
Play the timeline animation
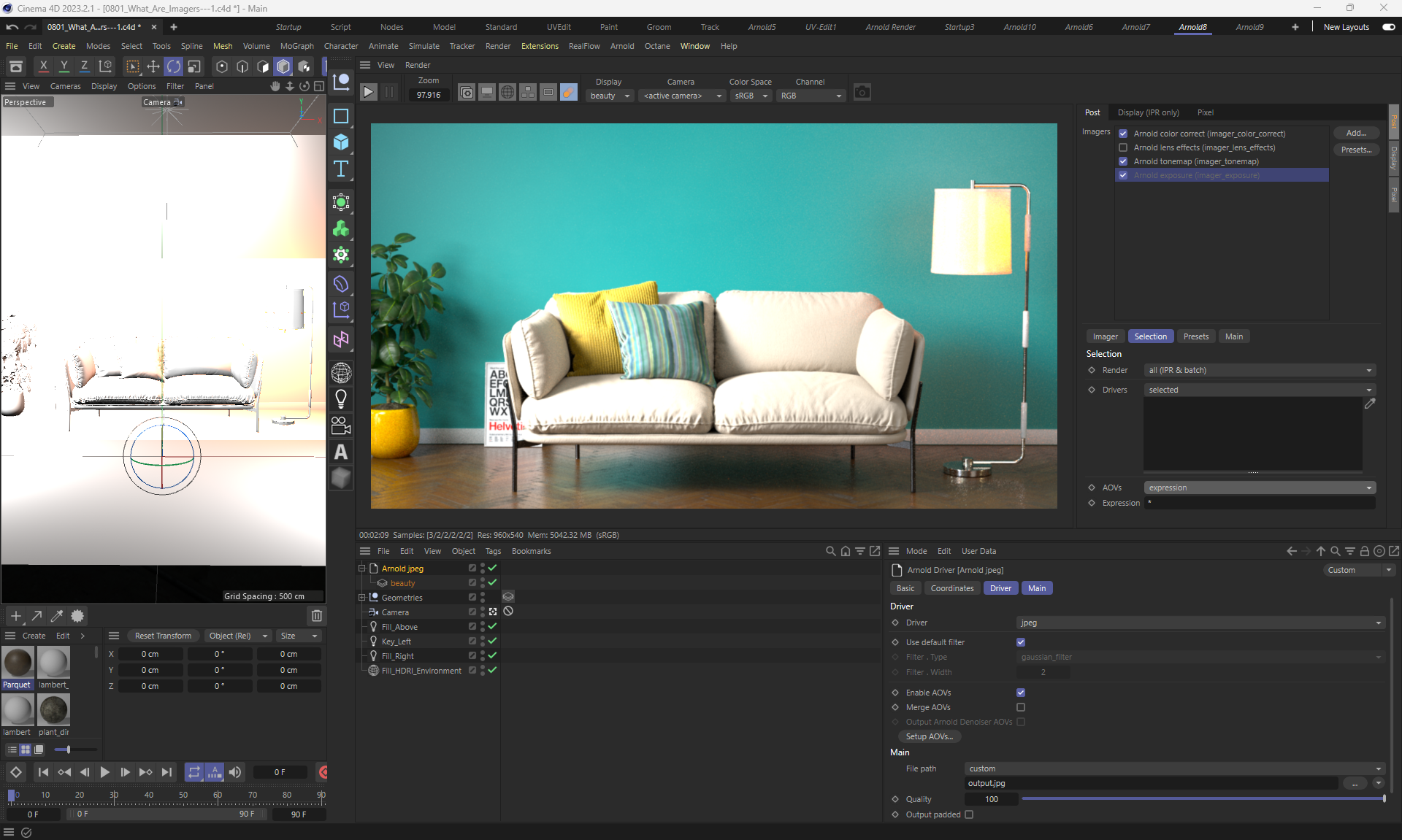(x=104, y=772)
